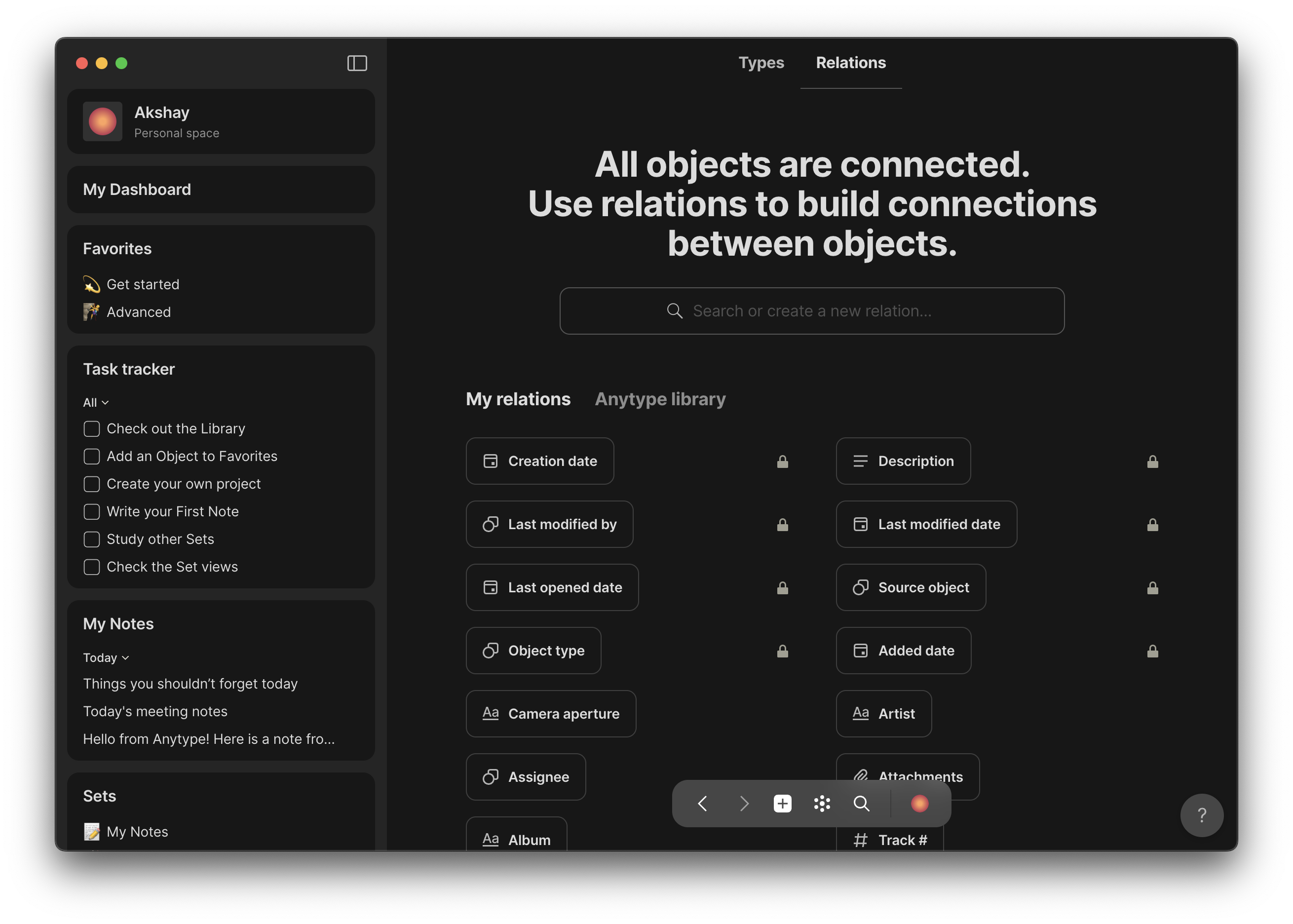
Task: Click the search or create relation field
Action: click(x=811, y=310)
